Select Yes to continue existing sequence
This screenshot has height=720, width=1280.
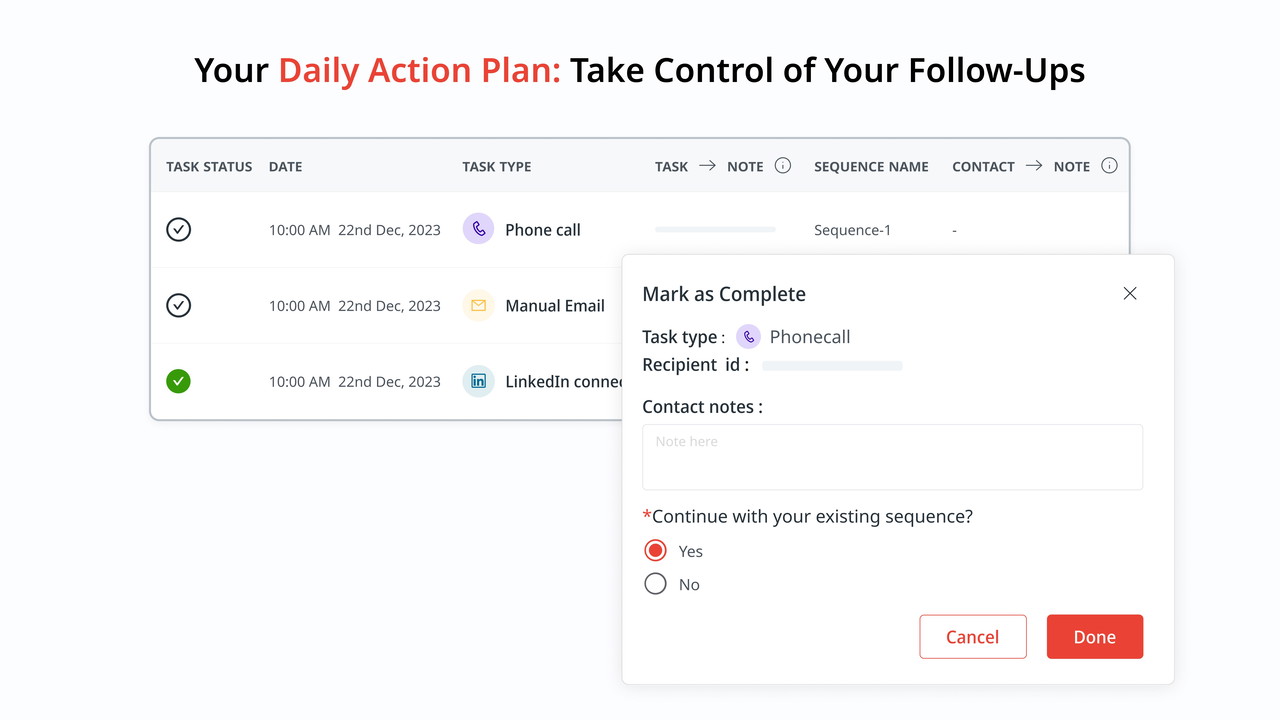[655, 551]
